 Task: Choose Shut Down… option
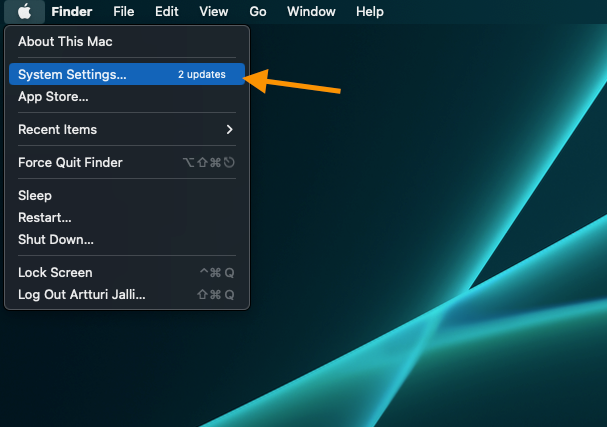pos(127,240)
